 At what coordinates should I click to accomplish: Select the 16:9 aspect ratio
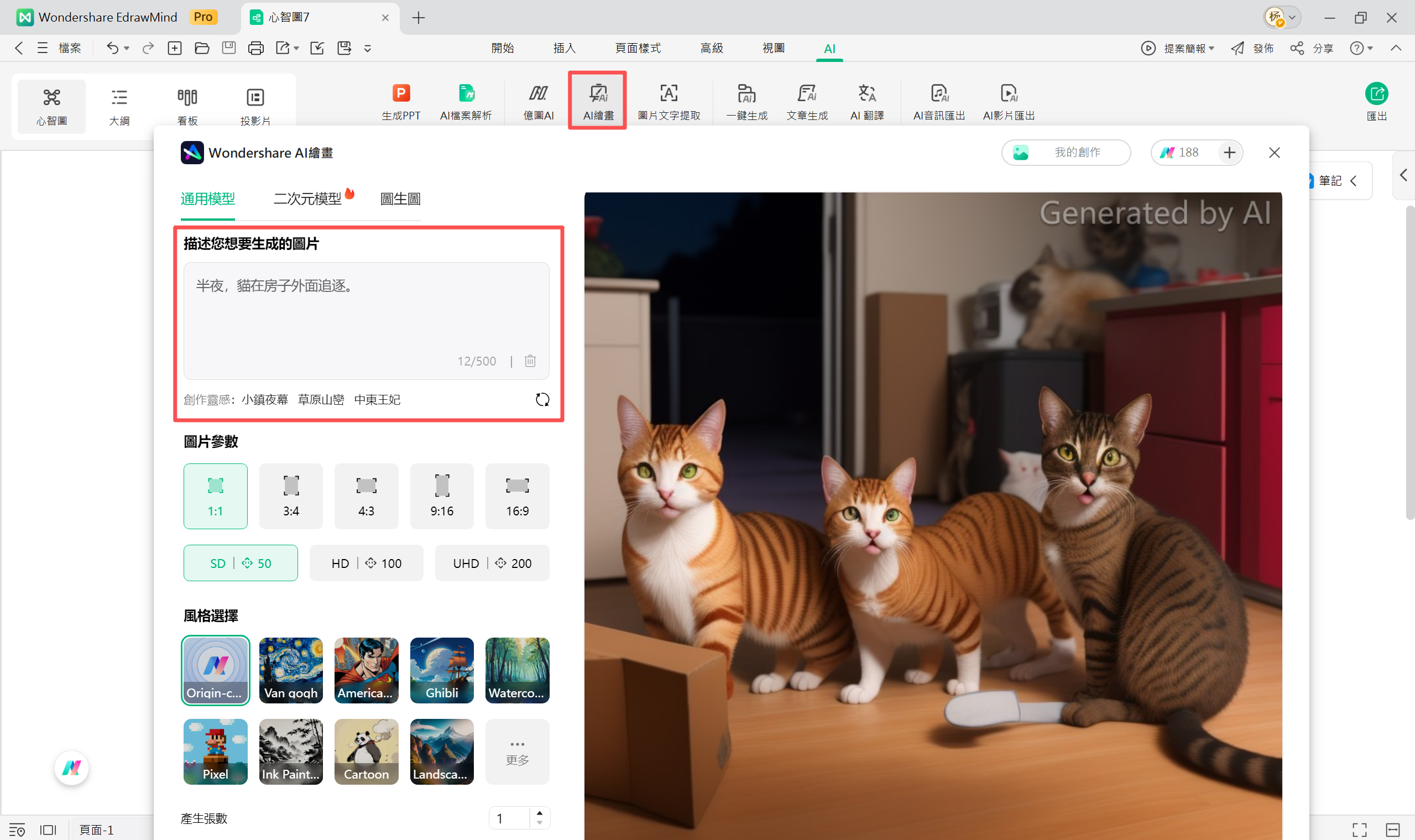pyautogui.click(x=517, y=496)
